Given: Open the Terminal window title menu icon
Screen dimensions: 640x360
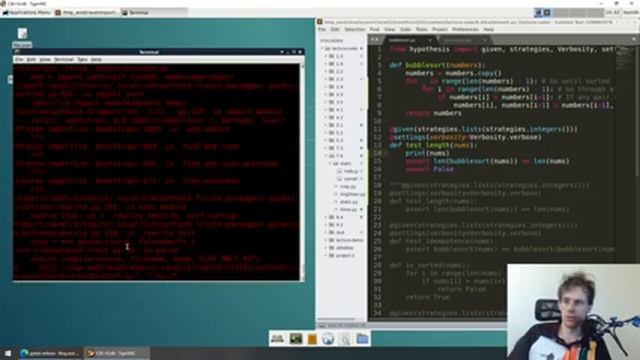Looking at the screenshot, I should [17, 52].
